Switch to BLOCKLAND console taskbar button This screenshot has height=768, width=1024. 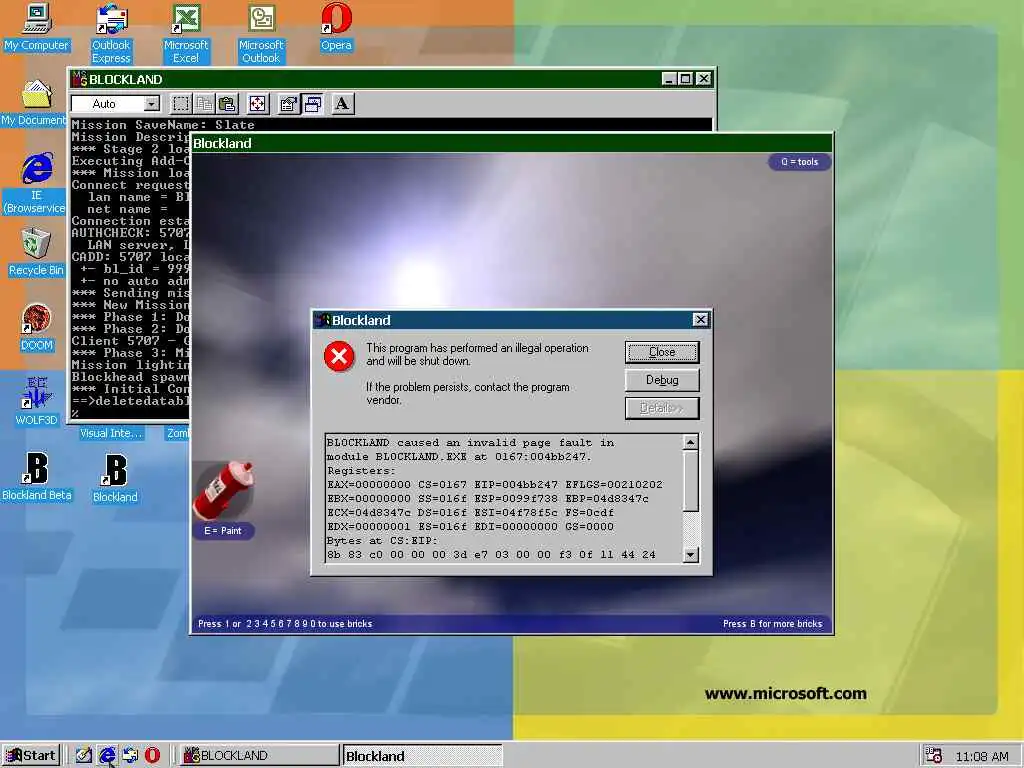[x=259, y=756]
